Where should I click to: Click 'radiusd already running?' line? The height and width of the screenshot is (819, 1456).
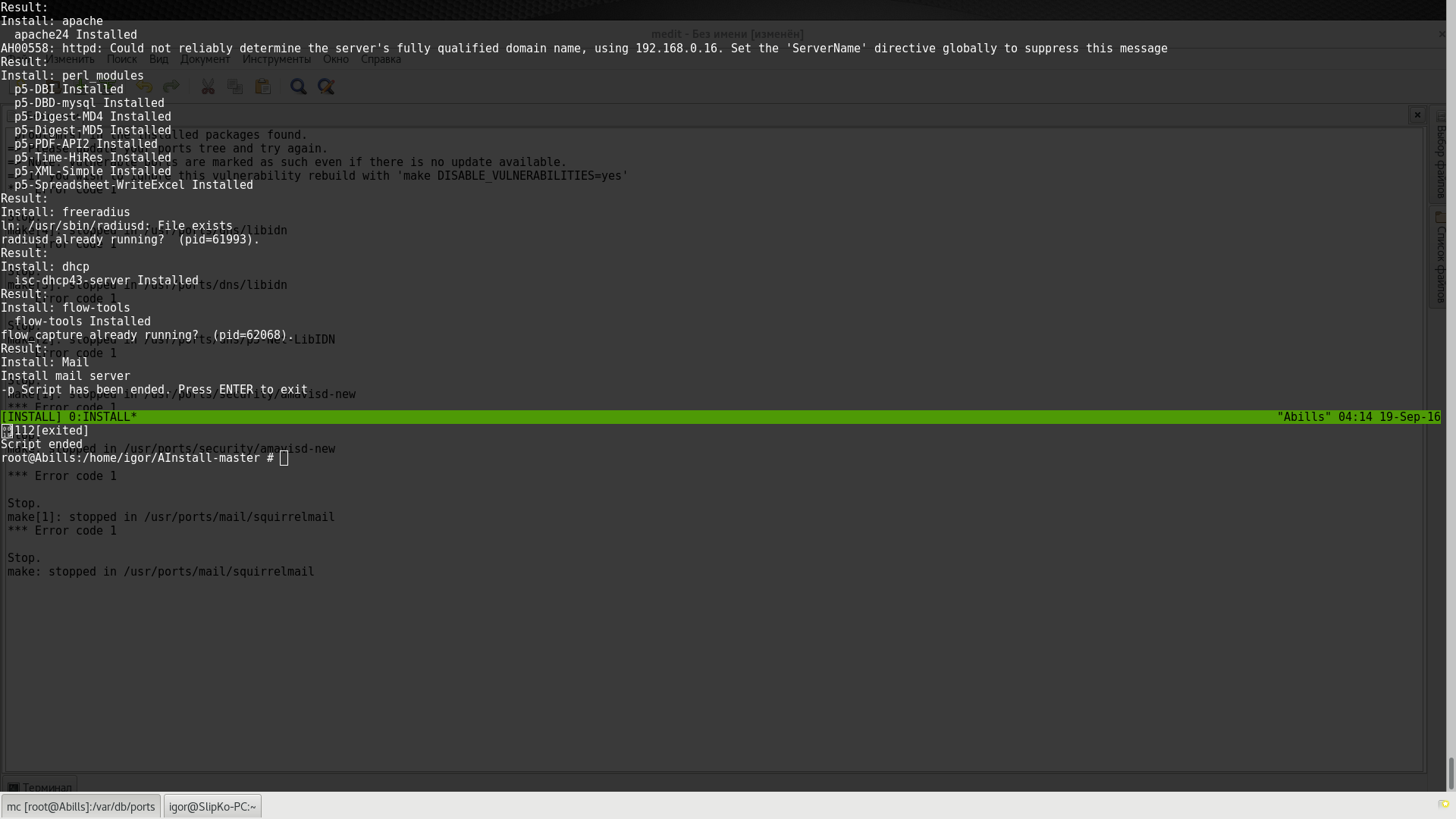(x=130, y=240)
